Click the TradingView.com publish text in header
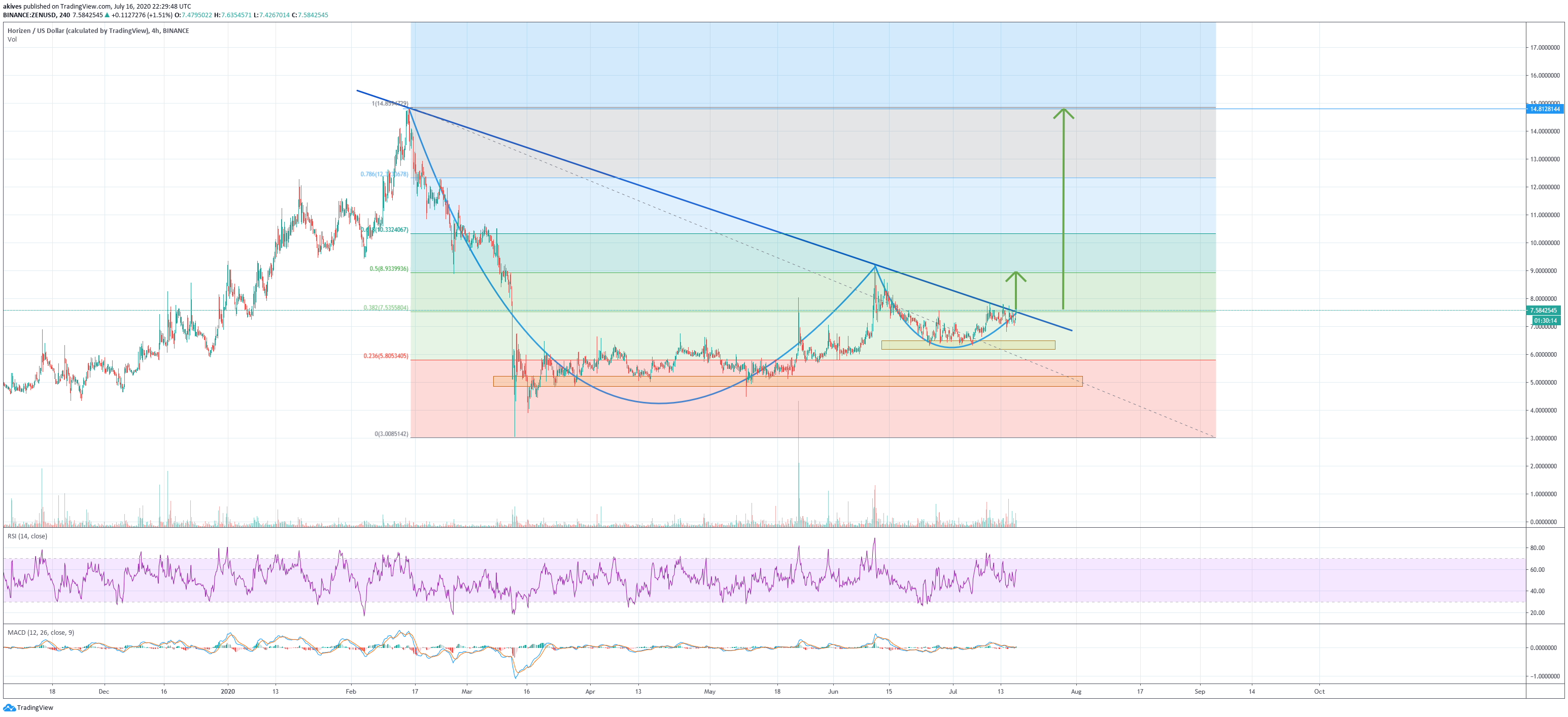The image size is (1568, 717). point(85,7)
